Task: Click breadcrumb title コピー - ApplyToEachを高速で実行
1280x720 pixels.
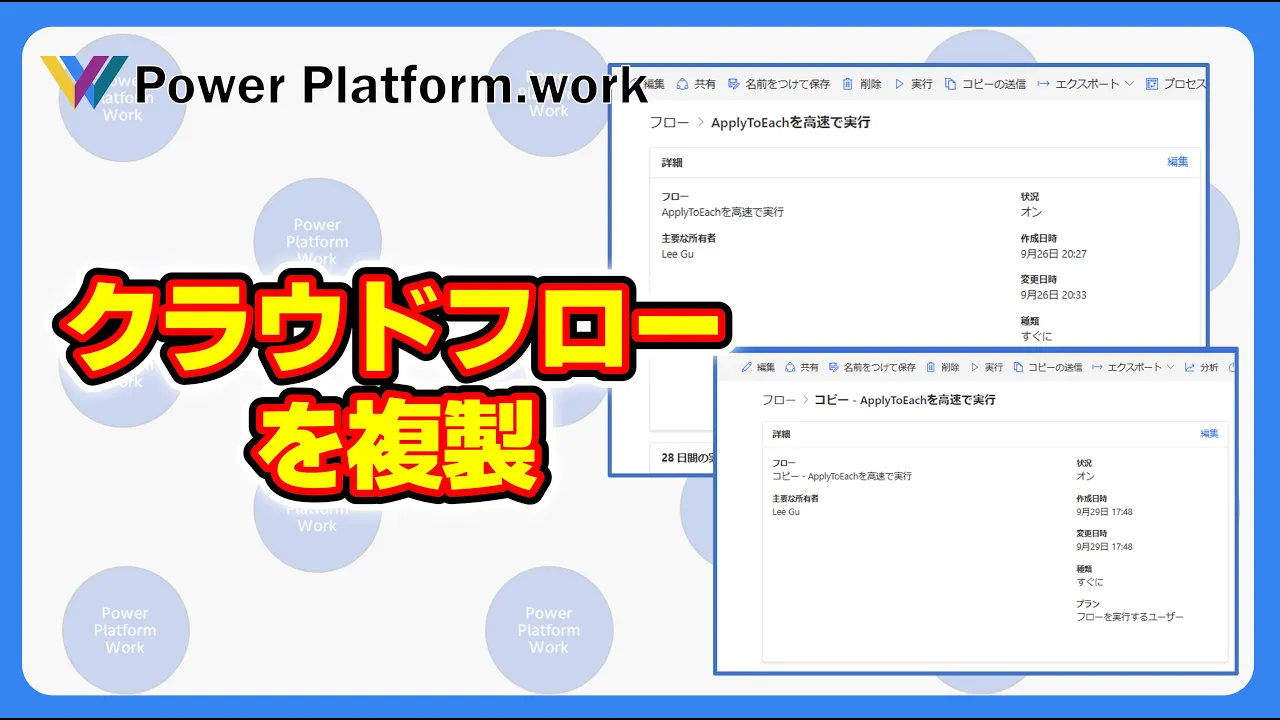Action: [905, 399]
